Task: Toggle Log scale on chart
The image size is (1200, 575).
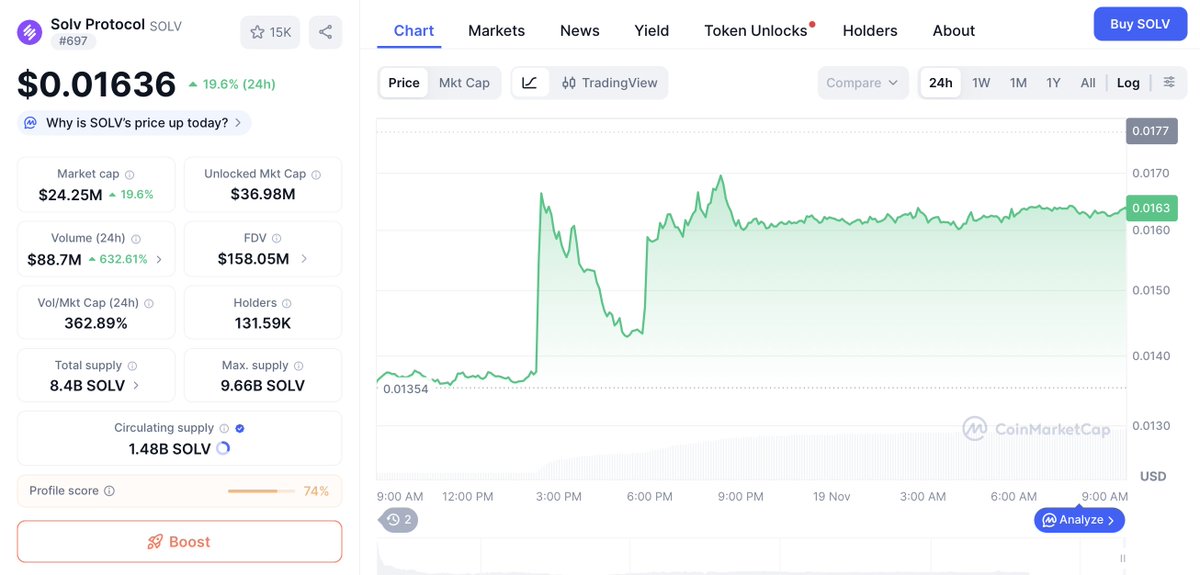Action: pos(1128,83)
